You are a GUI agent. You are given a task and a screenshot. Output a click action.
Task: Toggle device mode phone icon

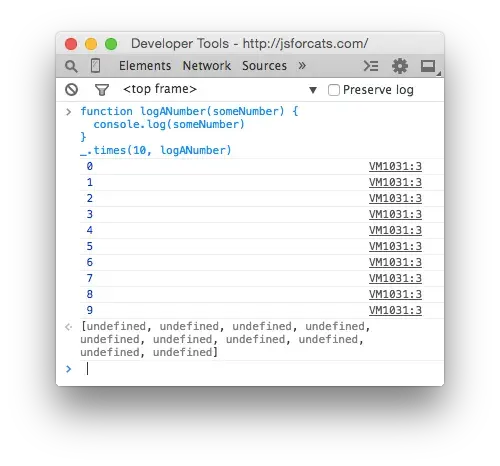[95, 65]
